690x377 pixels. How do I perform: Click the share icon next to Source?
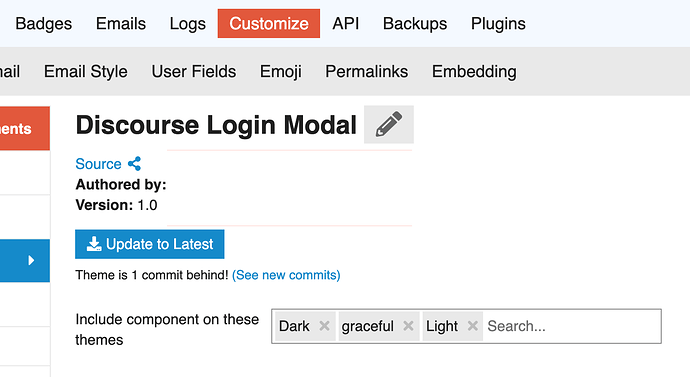[134, 164]
